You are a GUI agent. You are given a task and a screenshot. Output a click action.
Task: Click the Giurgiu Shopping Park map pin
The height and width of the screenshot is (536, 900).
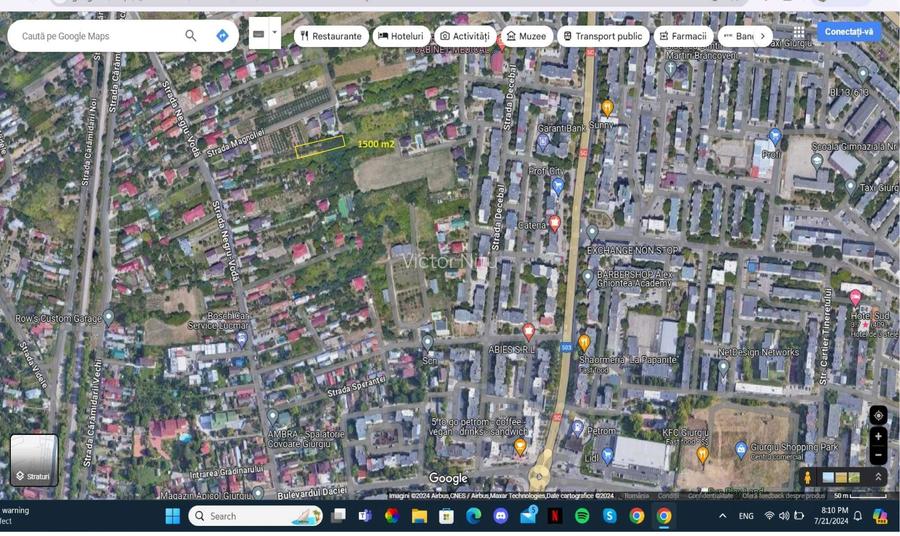[741, 449]
